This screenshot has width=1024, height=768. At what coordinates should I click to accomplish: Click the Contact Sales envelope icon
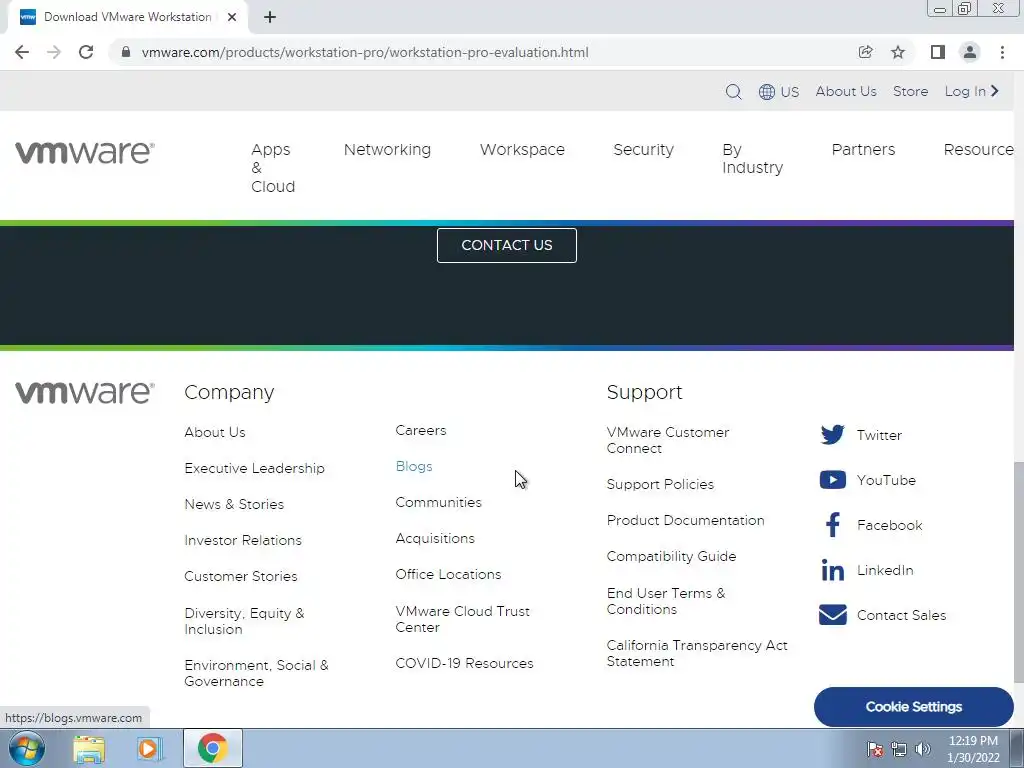click(x=833, y=615)
